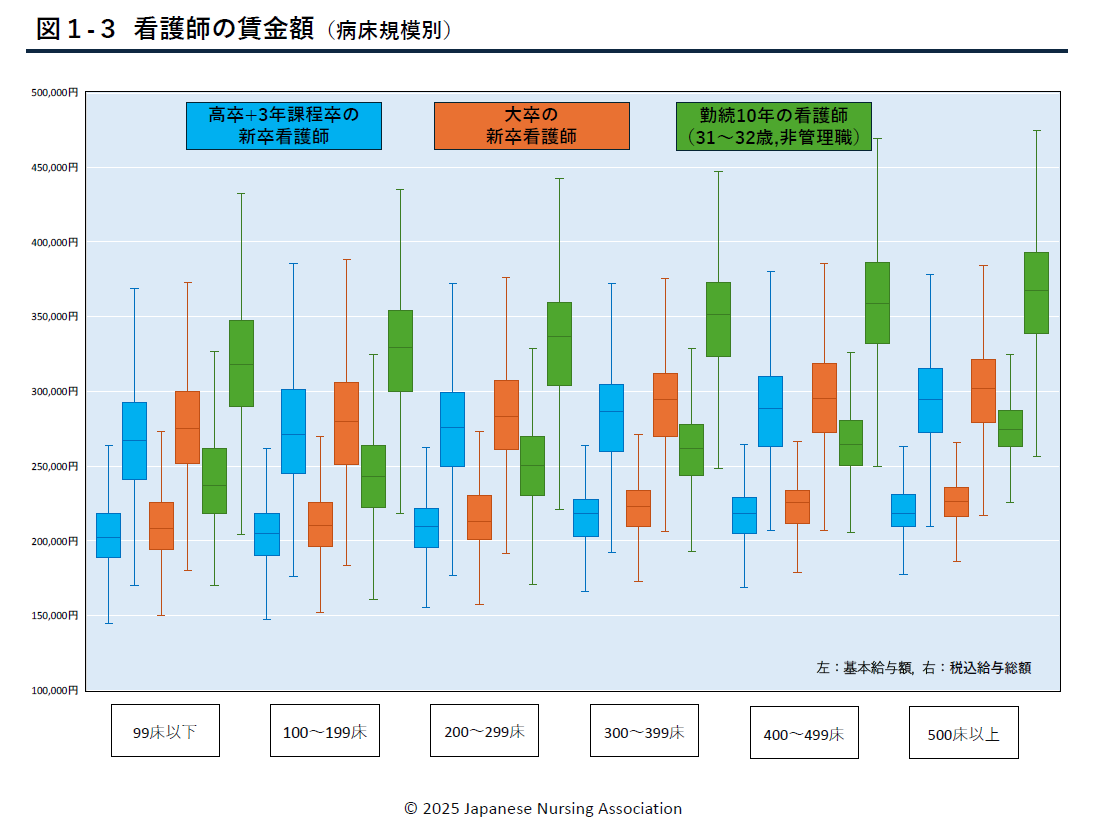Click the 300,000円 y-axis label

tap(54, 391)
